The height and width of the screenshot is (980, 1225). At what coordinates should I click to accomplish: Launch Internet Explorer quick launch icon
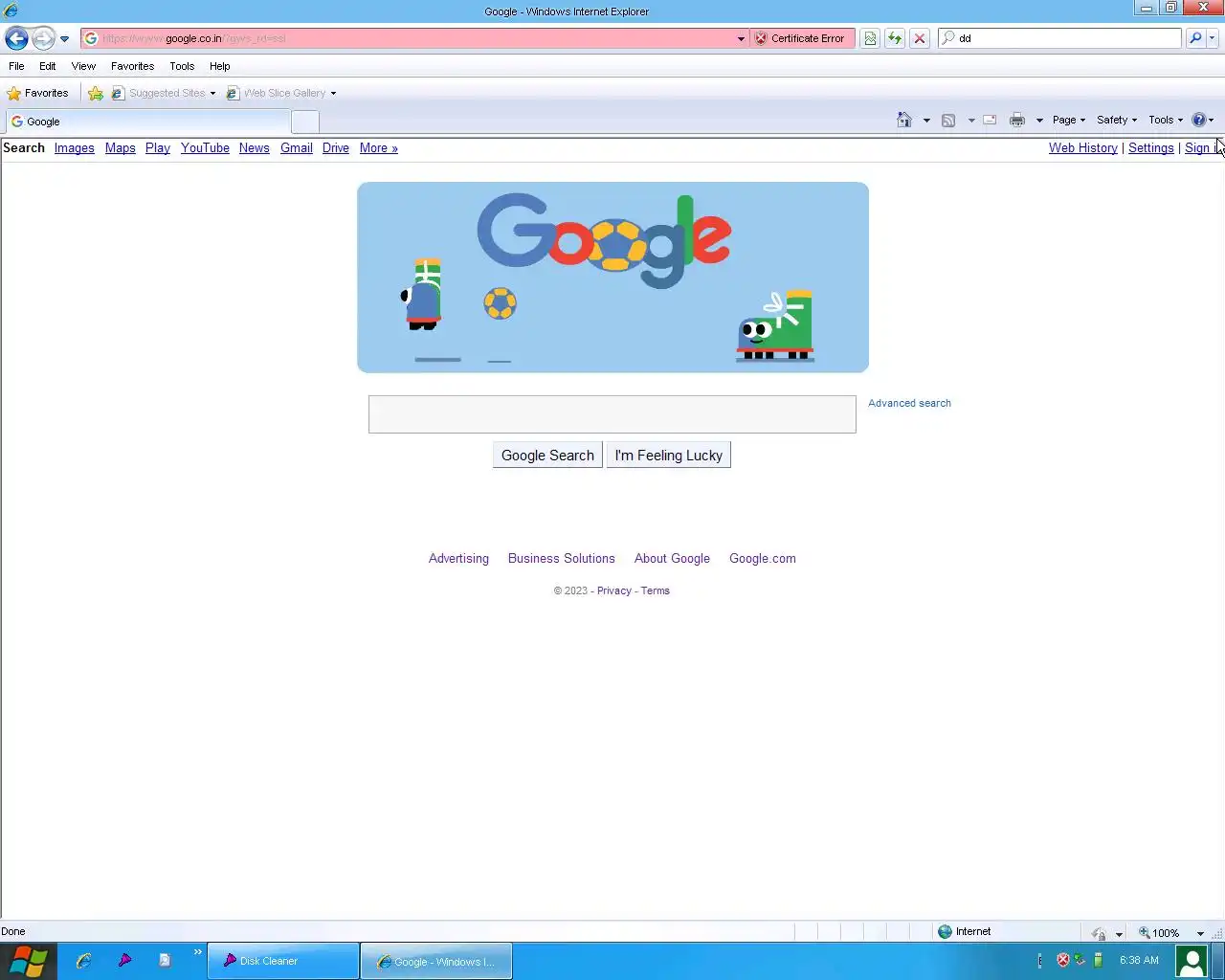tap(83, 960)
